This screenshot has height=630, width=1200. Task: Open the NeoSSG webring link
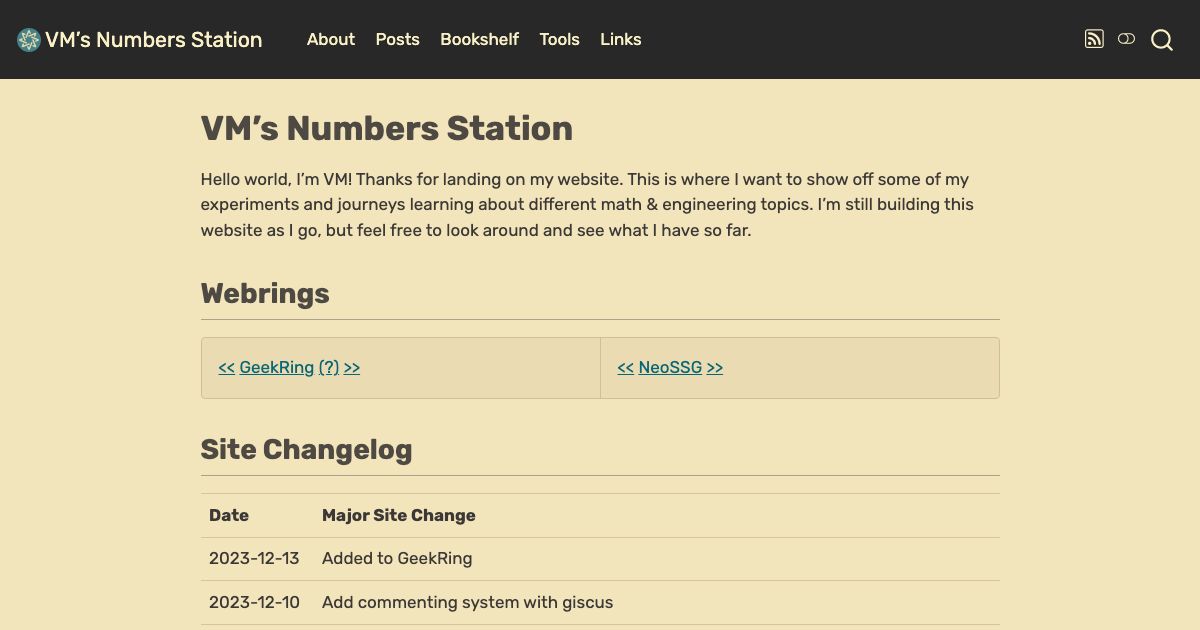[x=670, y=367]
